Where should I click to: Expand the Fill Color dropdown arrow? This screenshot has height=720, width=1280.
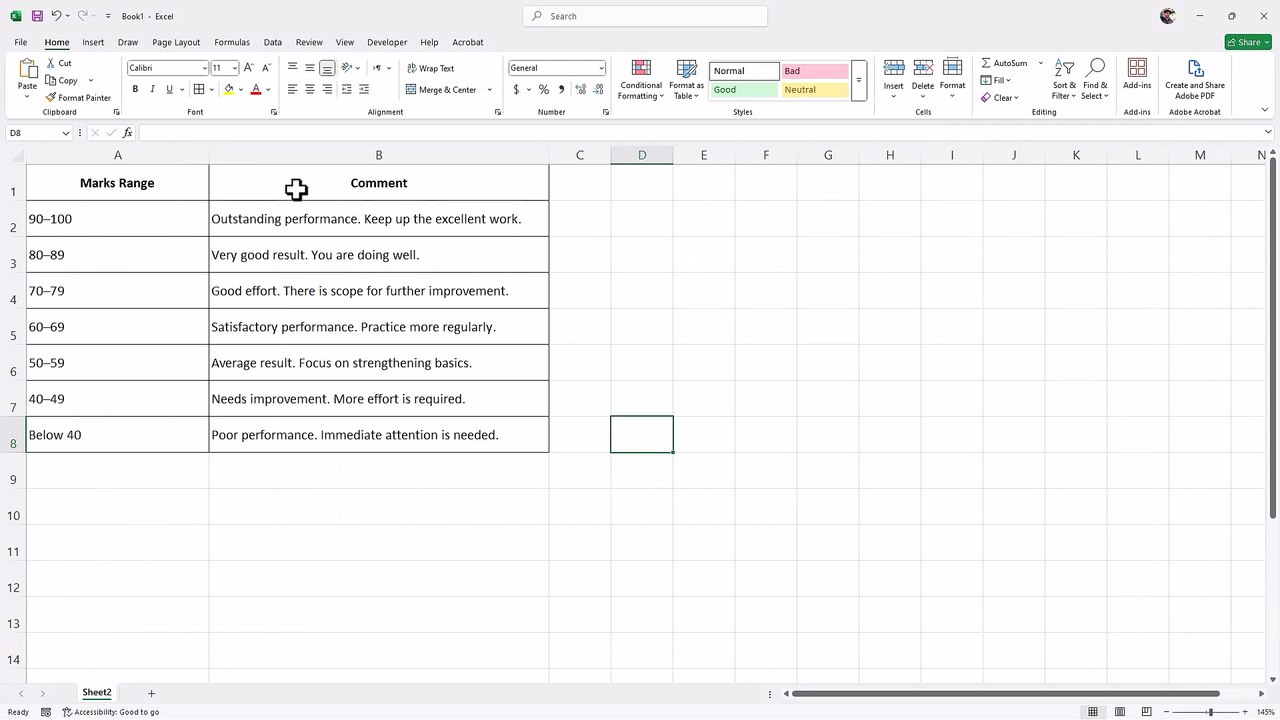(241, 89)
